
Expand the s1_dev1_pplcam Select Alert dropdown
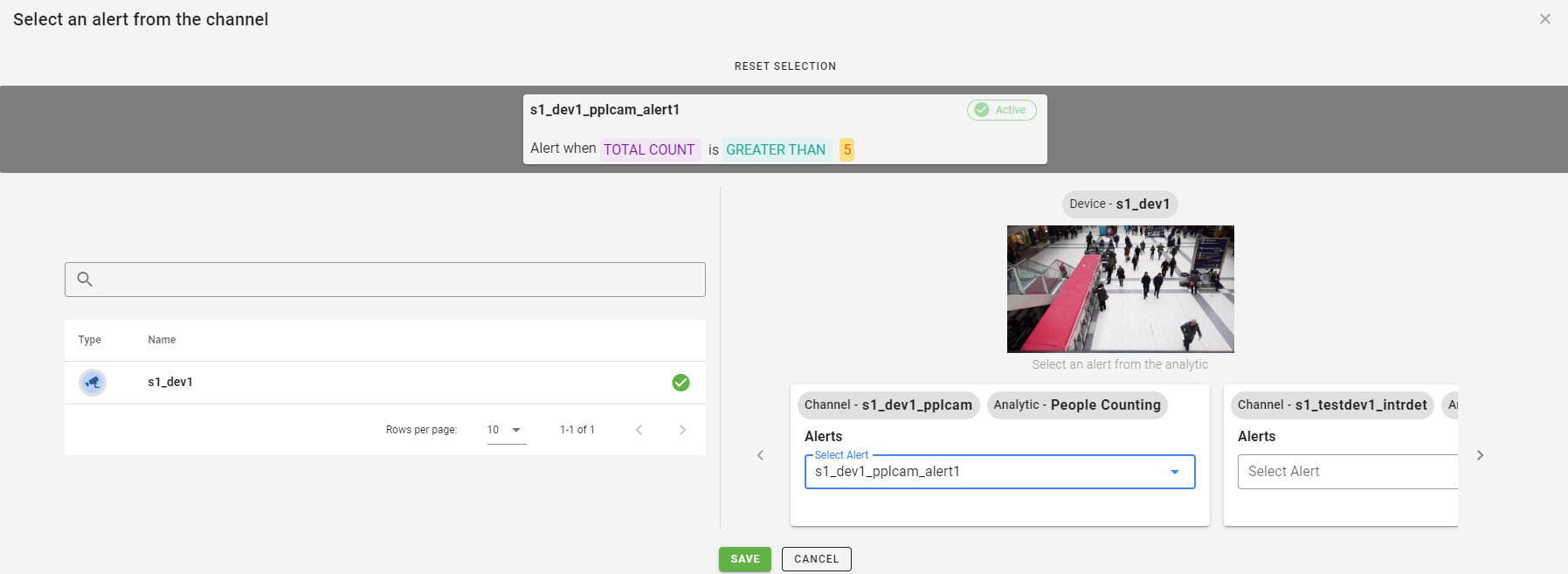click(1174, 472)
